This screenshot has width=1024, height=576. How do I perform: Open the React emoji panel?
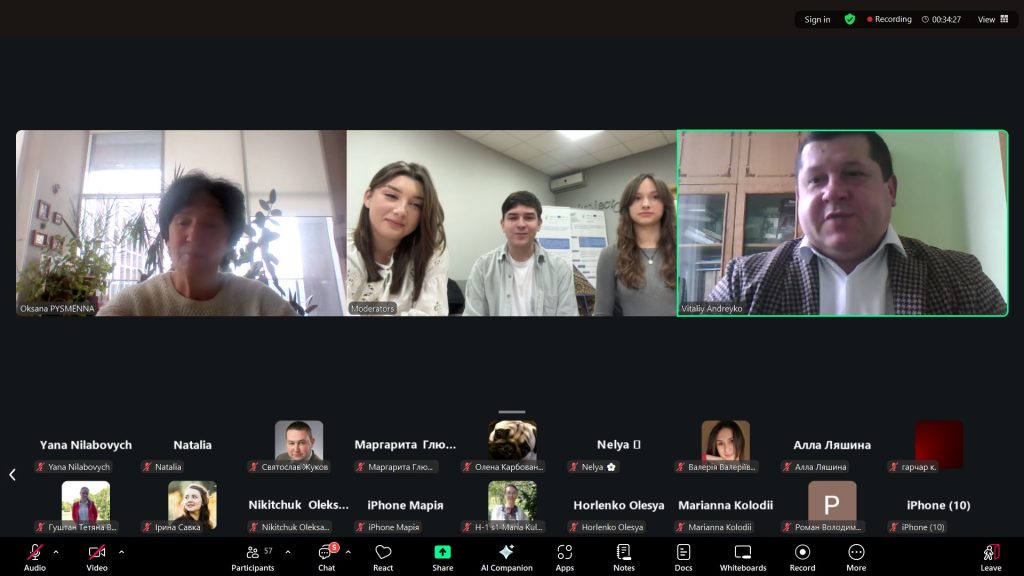(x=383, y=557)
